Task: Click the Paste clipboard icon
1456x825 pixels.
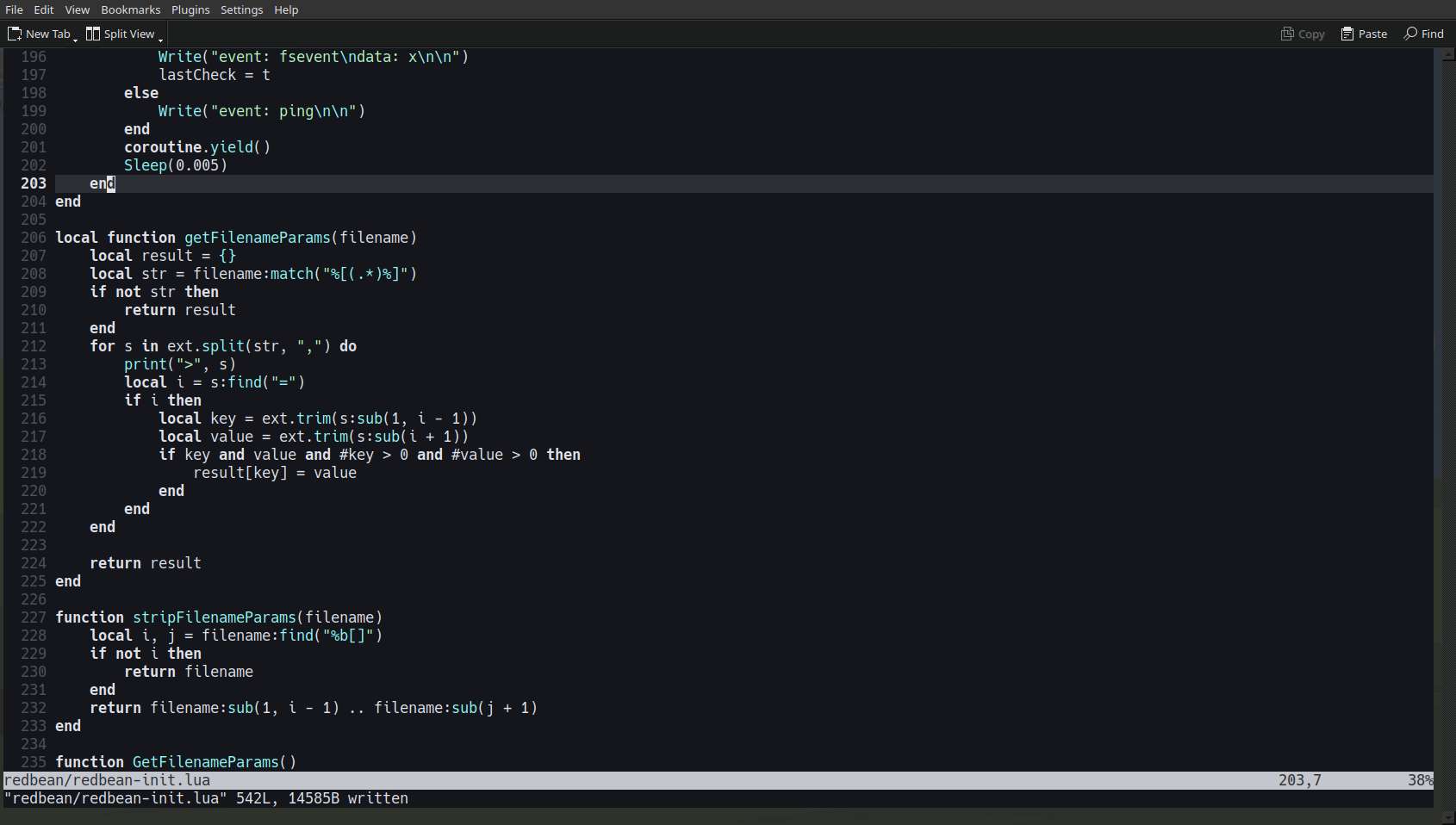Action: (1347, 34)
